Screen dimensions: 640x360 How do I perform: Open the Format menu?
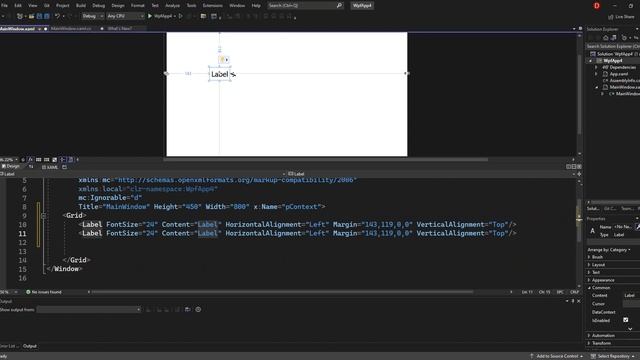pyautogui.click(x=138, y=5)
